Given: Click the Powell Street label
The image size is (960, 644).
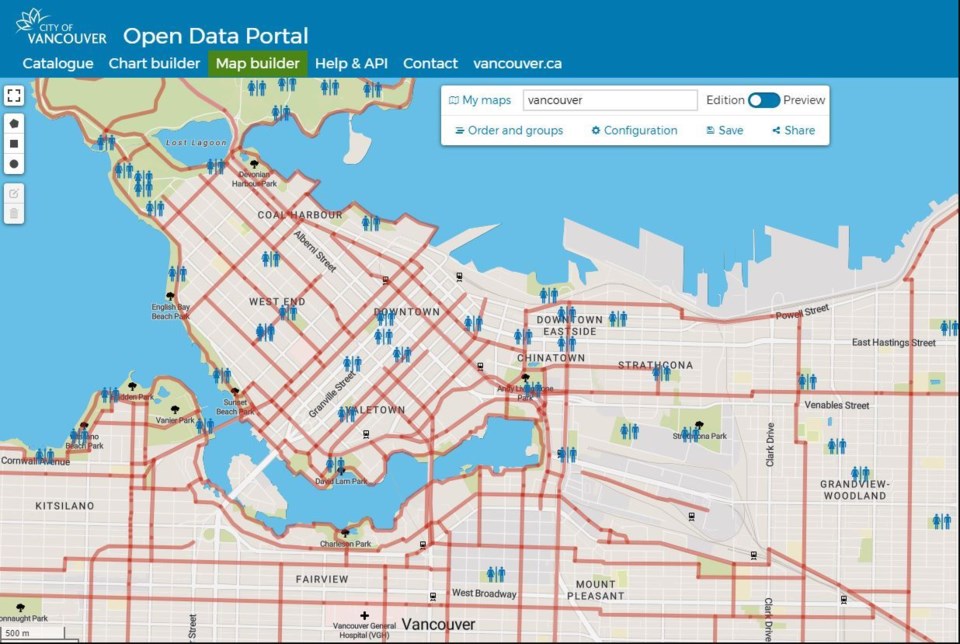Looking at the screenshot, I should 803,312.
